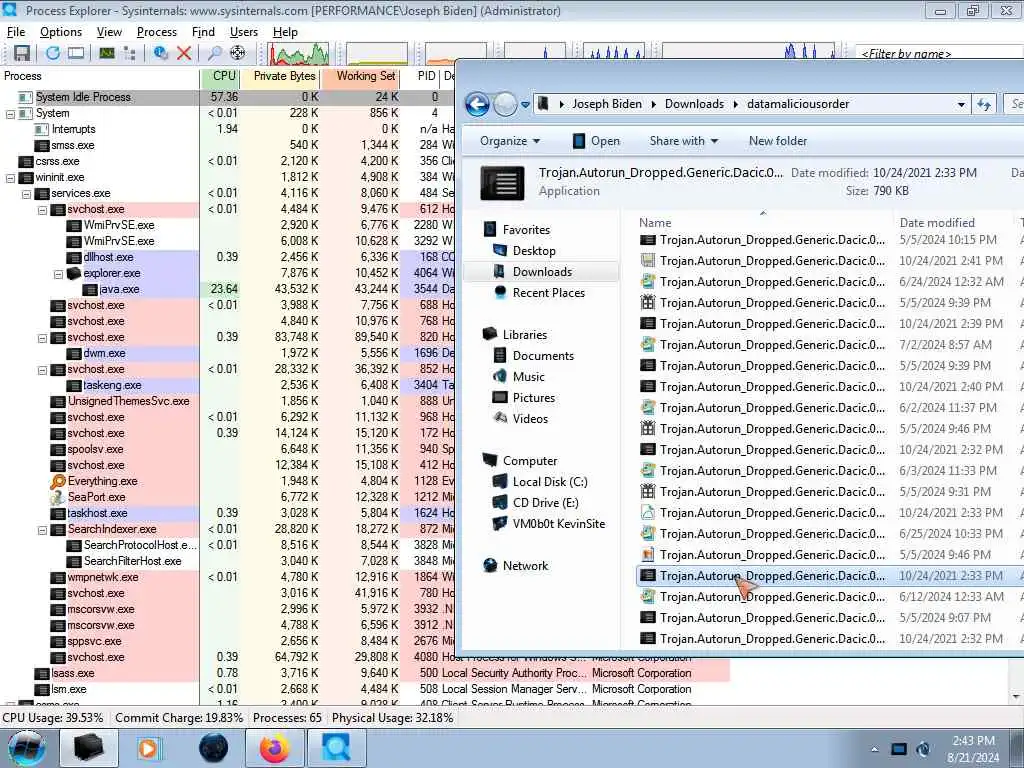Sort by Working Set column header
1024x768 pixels.
(x=360, y=76)
